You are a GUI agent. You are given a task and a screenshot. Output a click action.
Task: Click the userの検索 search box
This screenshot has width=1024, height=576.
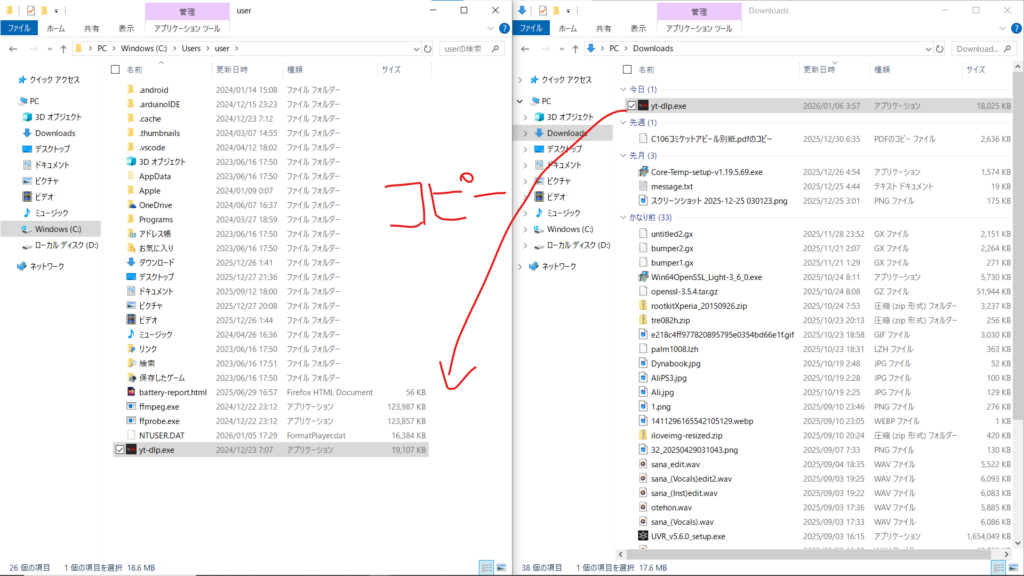[x=468, y=48]
